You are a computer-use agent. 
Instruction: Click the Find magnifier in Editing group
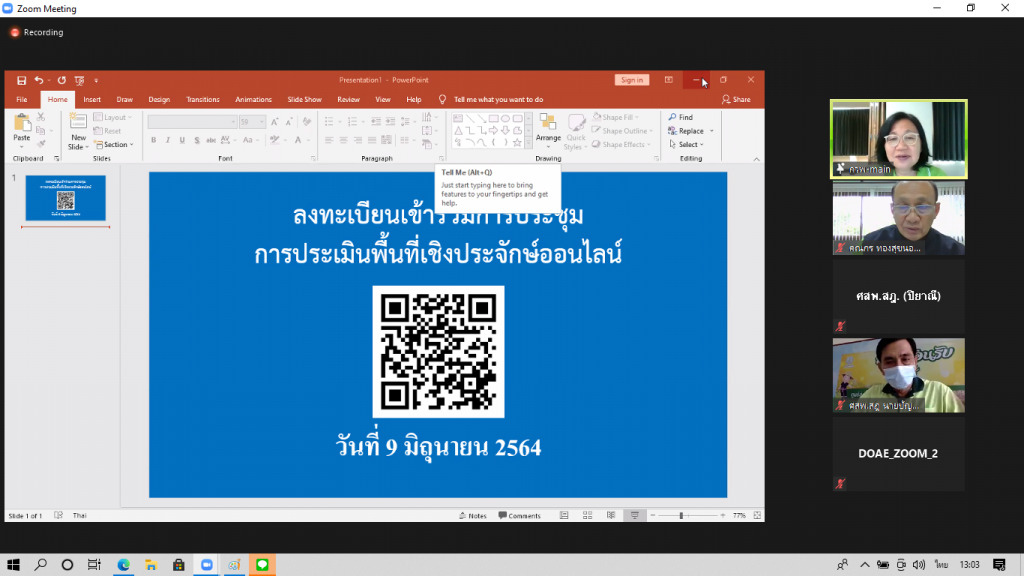(672, 117)
